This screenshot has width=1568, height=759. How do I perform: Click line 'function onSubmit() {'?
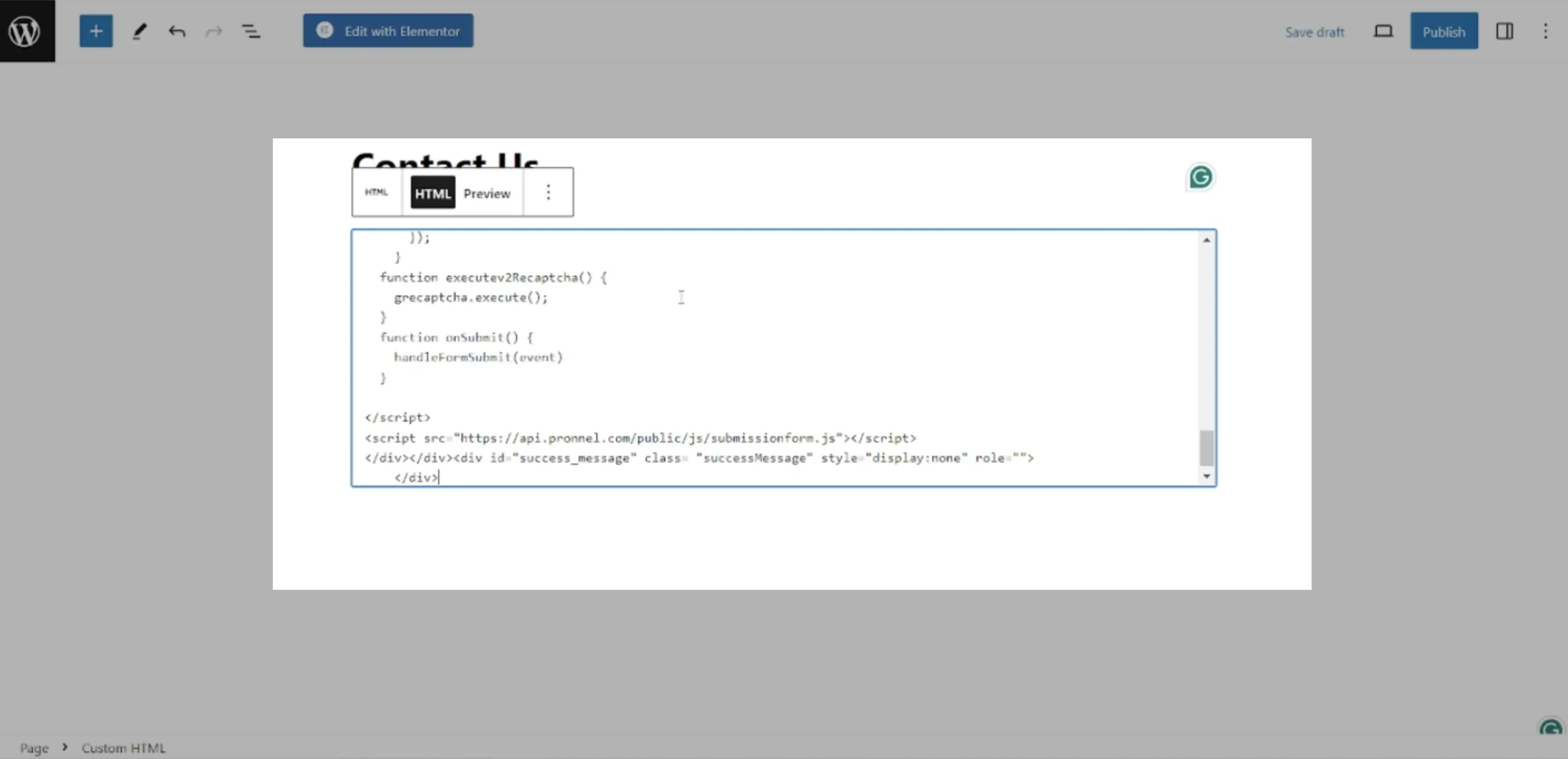click(x=457, y=337)
